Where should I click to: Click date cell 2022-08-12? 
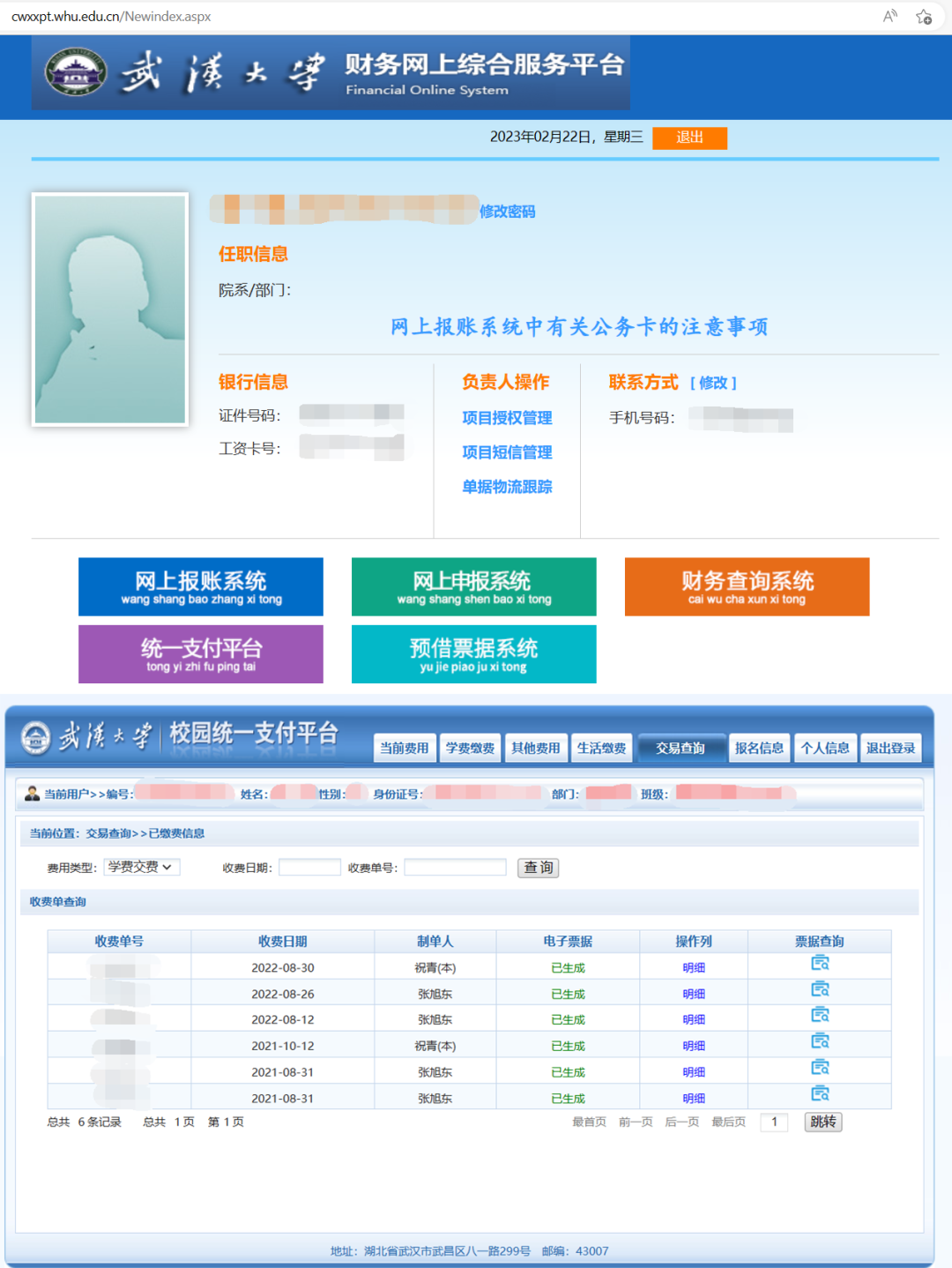coord(283,1019)
